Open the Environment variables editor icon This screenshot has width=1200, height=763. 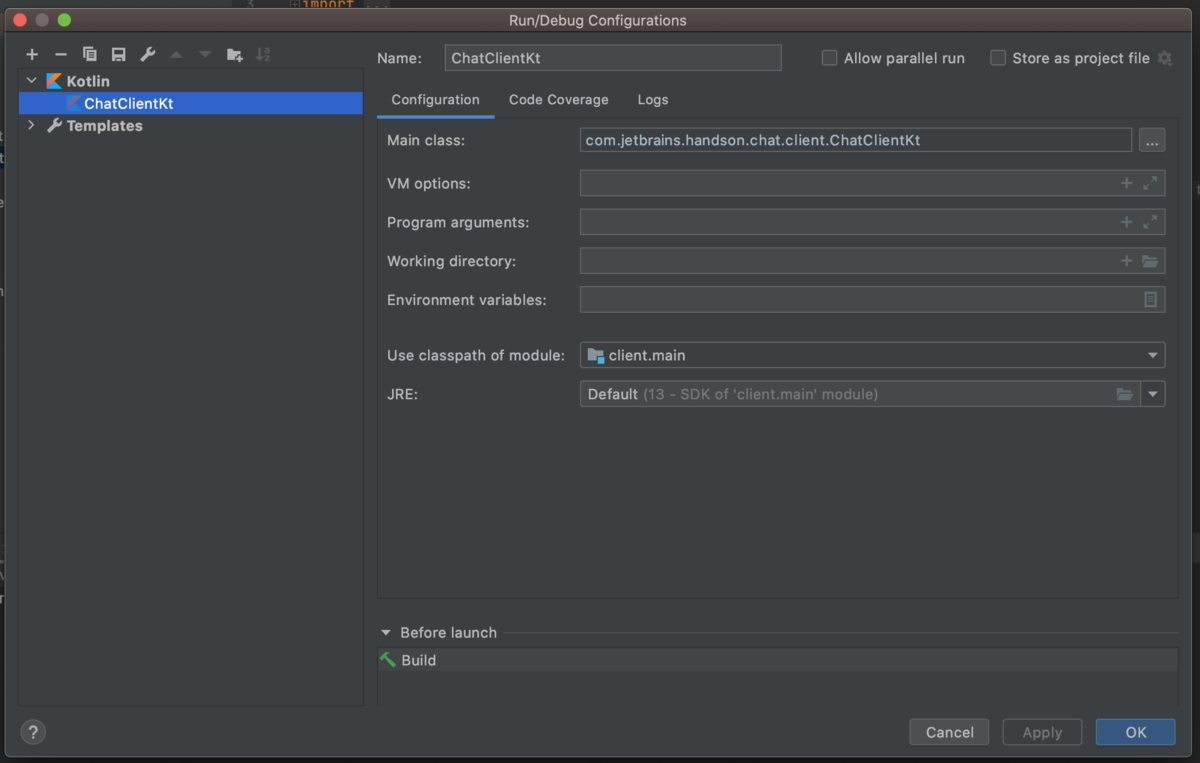[1150, 299]
